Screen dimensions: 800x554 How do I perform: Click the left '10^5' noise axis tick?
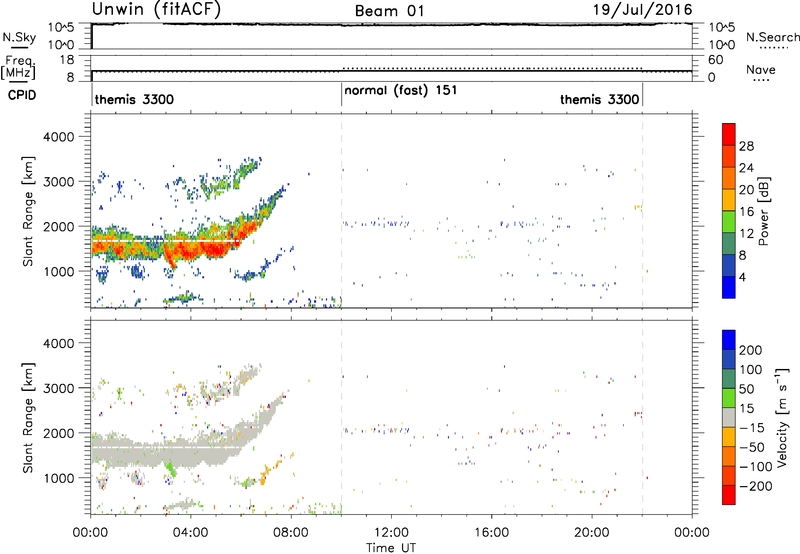tap(61, 28)
